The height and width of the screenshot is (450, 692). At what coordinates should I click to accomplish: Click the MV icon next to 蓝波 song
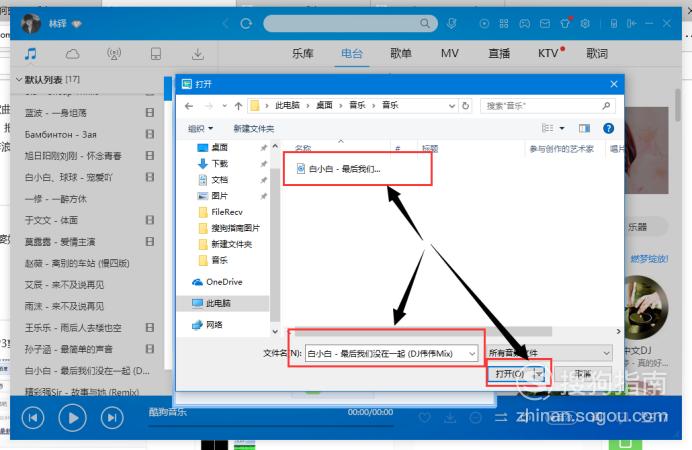(x=150, y=112)
